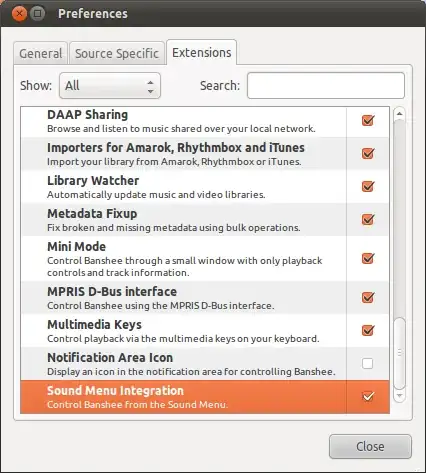Disable the Multimedia Keys extension
Screen dimensions: 426x473
point(368,330)
